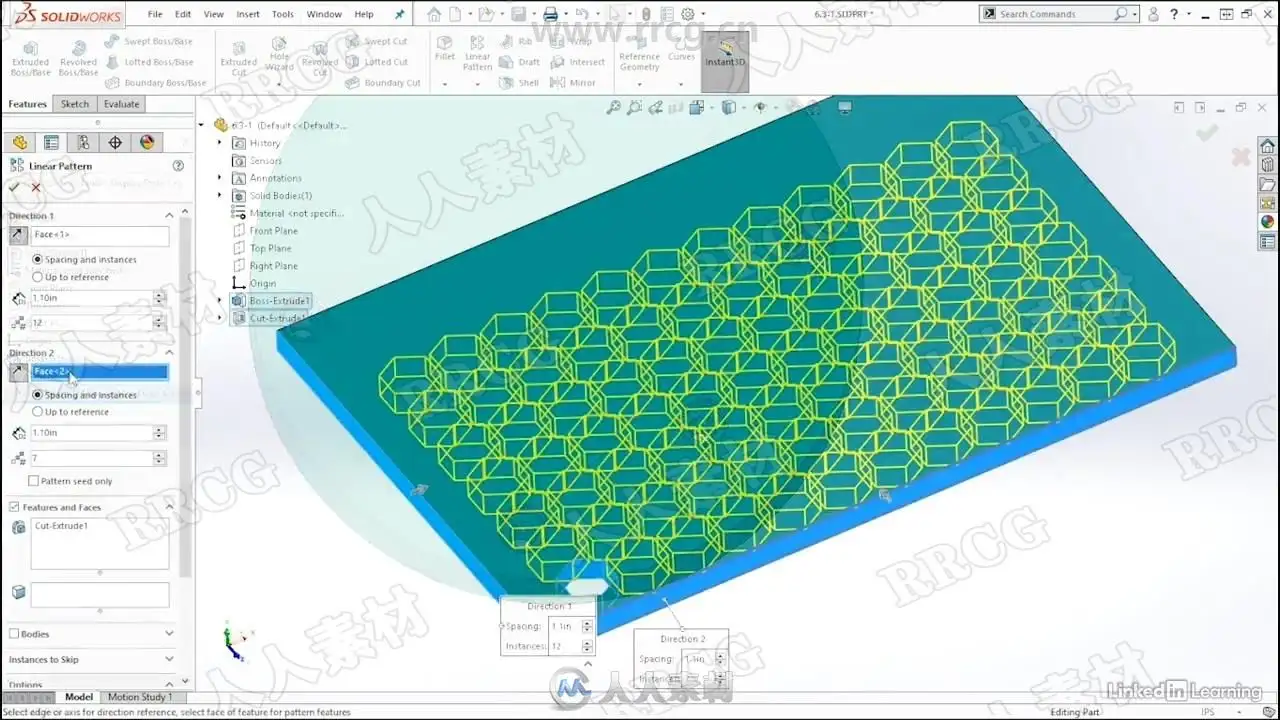This screenshot has width=1280, height=720.
Task: Click the Extruded Boss/Base tool
Action: tap(30, 58)
